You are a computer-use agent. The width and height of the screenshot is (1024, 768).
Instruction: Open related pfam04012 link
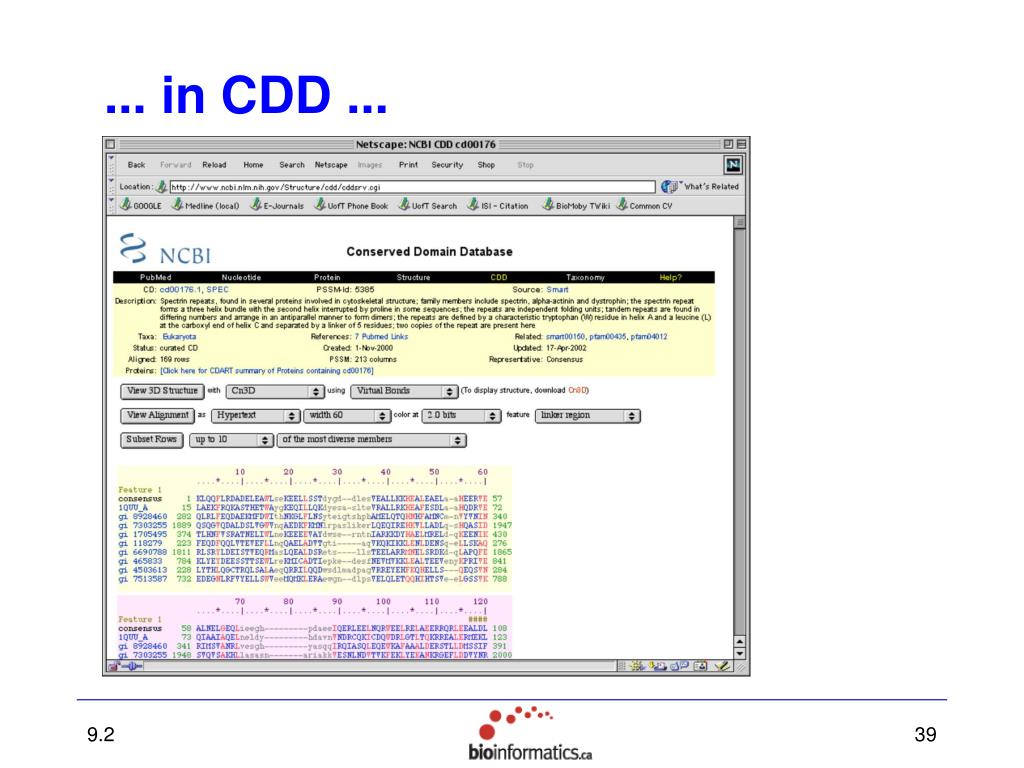coord(649,337)
